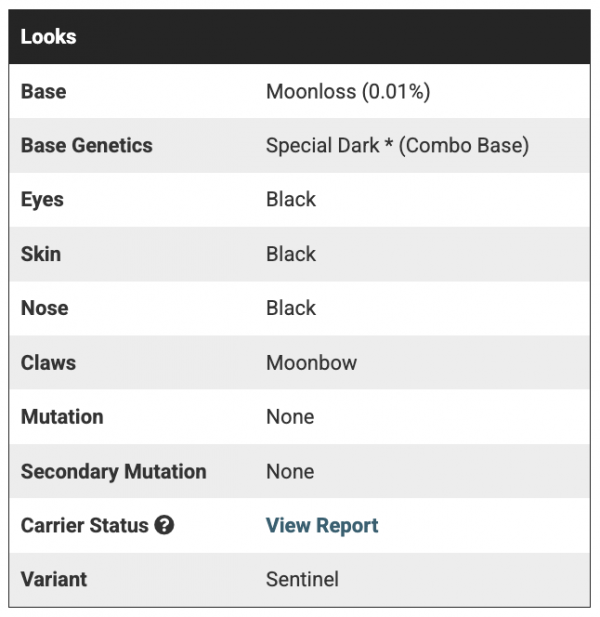This screenshot has height=617, width=600.
Task: Select None in the Mutation row
Action: pos(290,416)
